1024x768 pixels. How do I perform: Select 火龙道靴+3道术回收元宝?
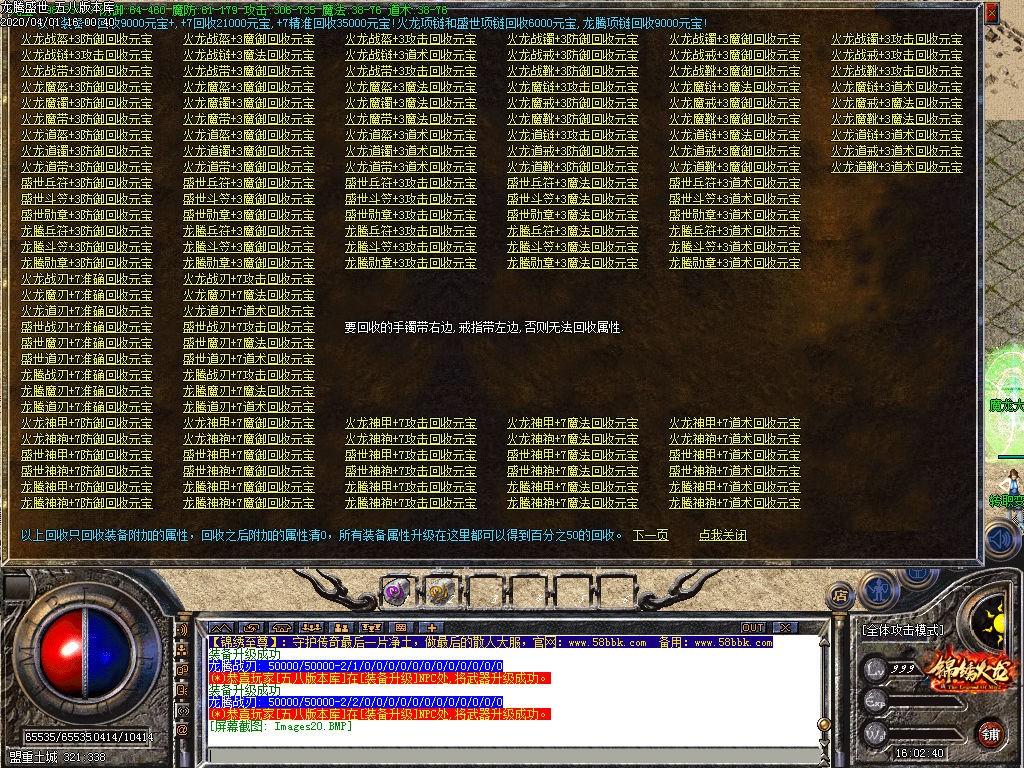tap(896, 167)
